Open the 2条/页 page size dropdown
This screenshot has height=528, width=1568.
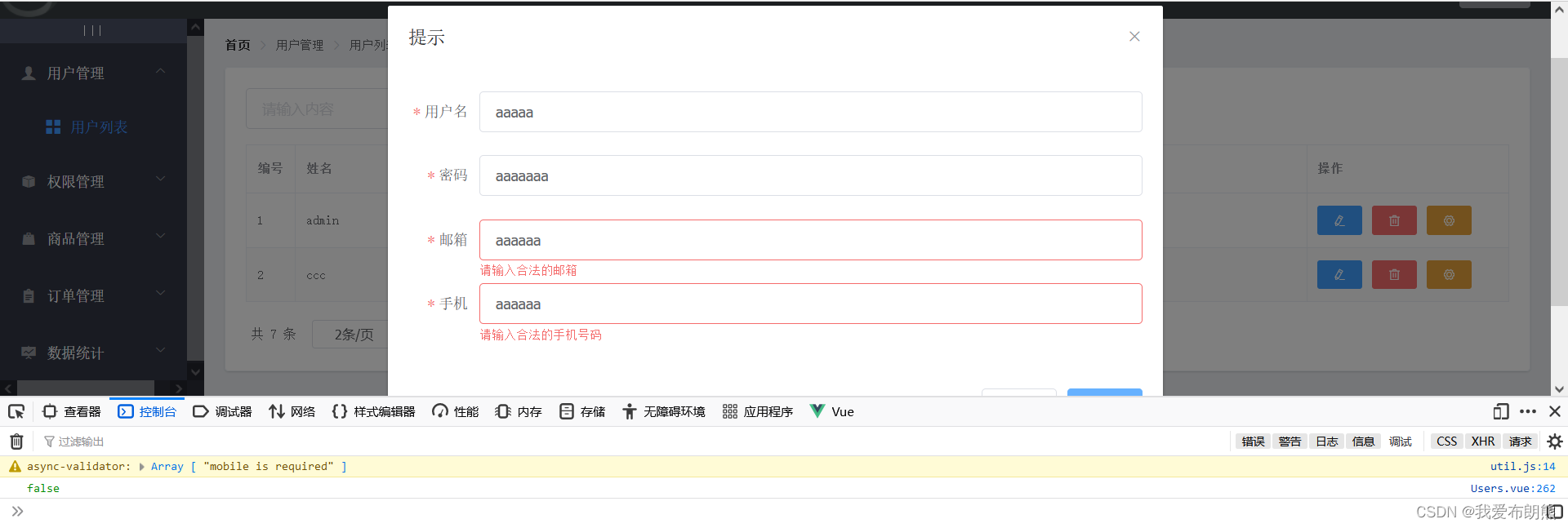[x=350, y=334]
